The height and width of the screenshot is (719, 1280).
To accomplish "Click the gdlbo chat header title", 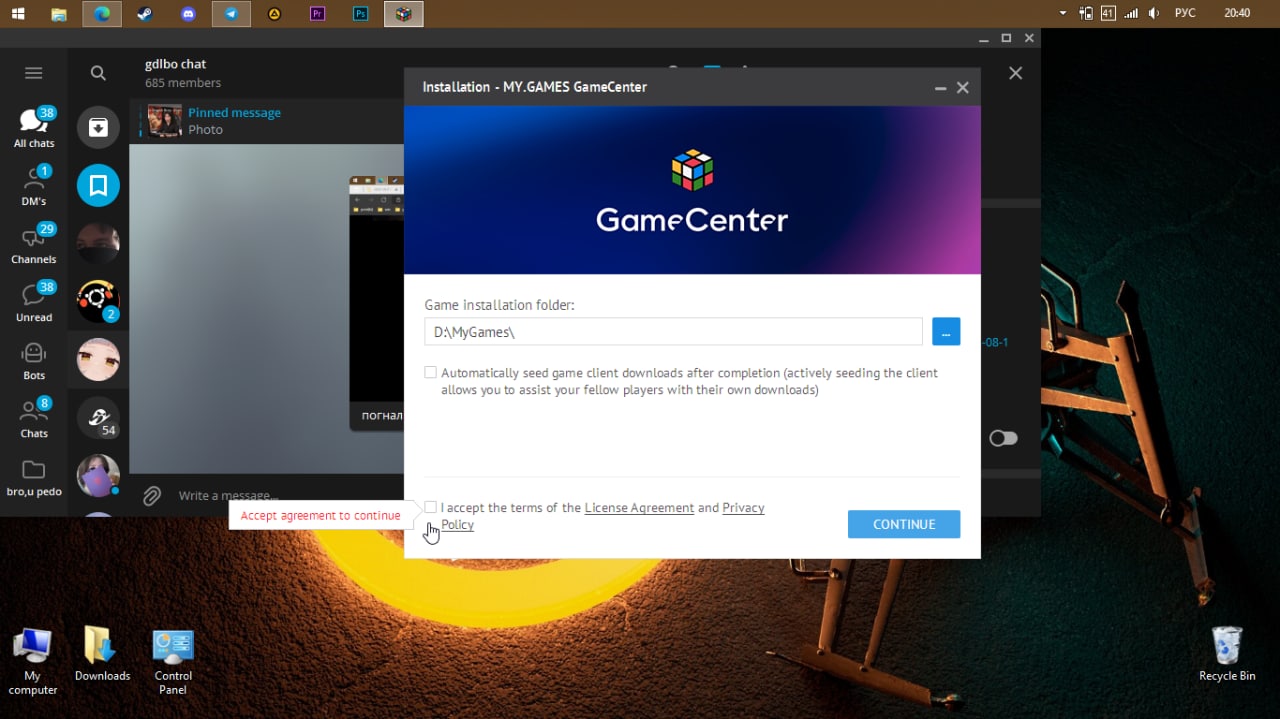I will coord(175,64).
